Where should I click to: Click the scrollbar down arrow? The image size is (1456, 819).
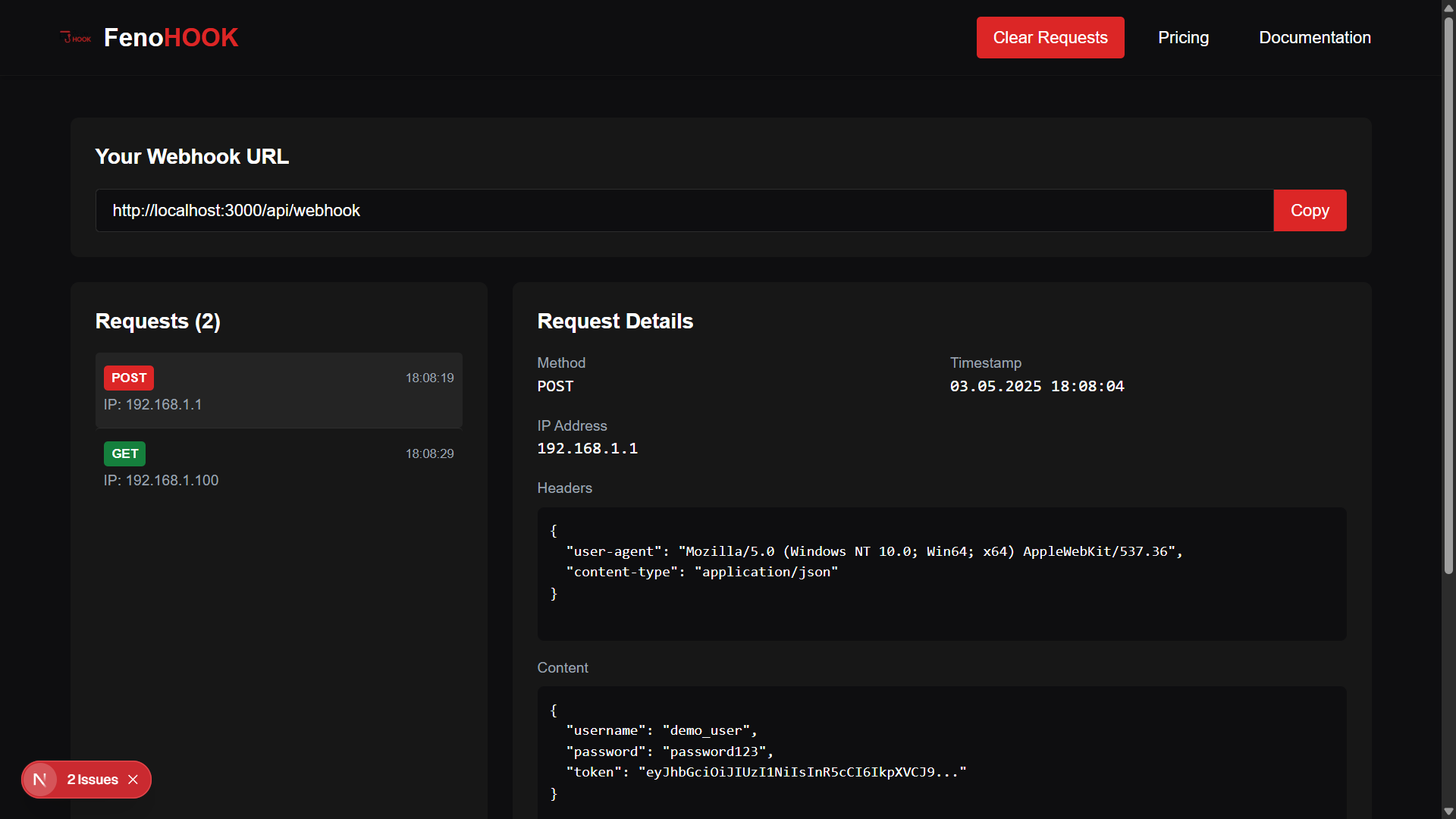tap(1448, 811)
